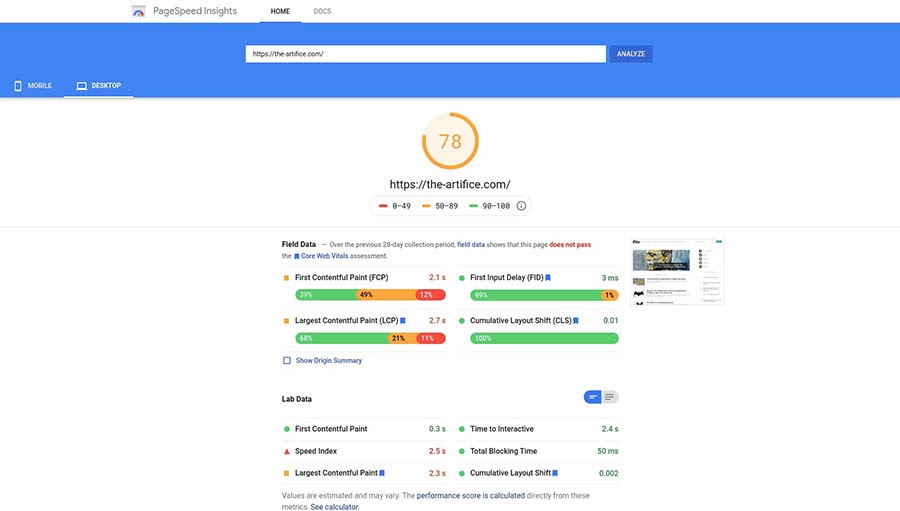900x511 pixels.
Task: Click green dot beside Total Blocking Time
Action: [461, 451]
